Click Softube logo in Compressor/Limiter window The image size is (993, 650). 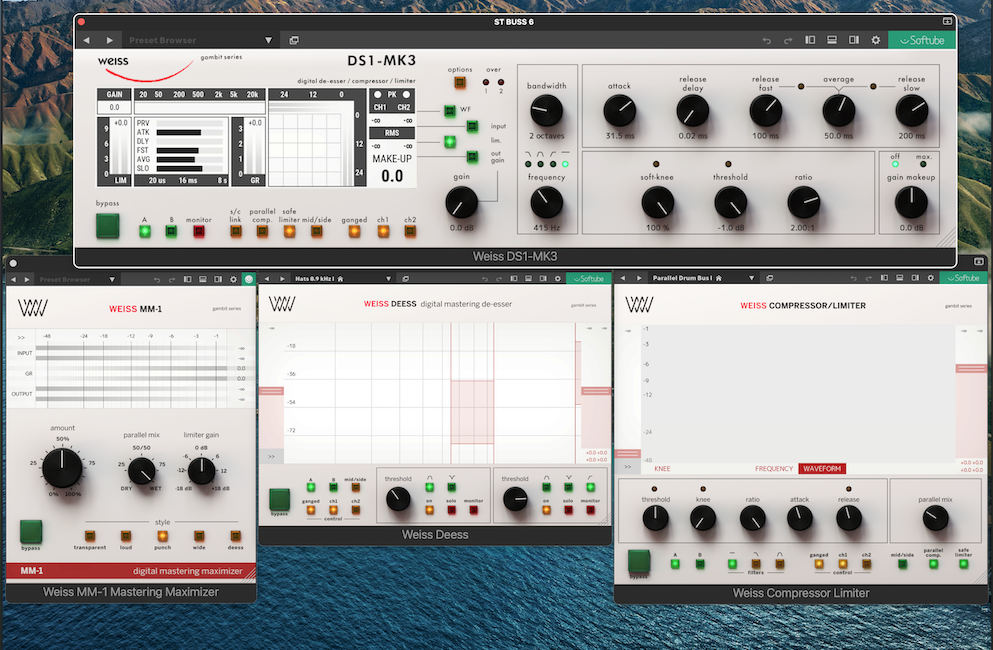click(962, 277)
